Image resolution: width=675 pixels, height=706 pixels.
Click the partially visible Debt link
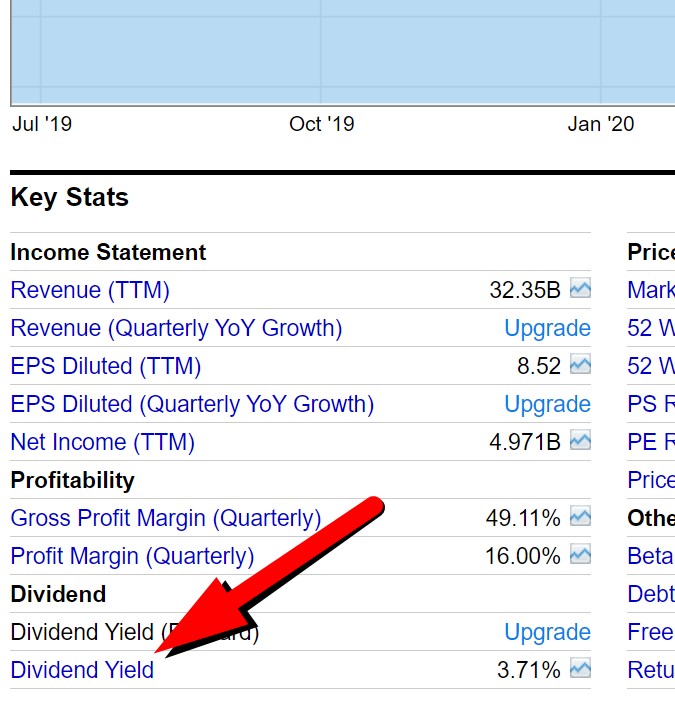point(650,595)
